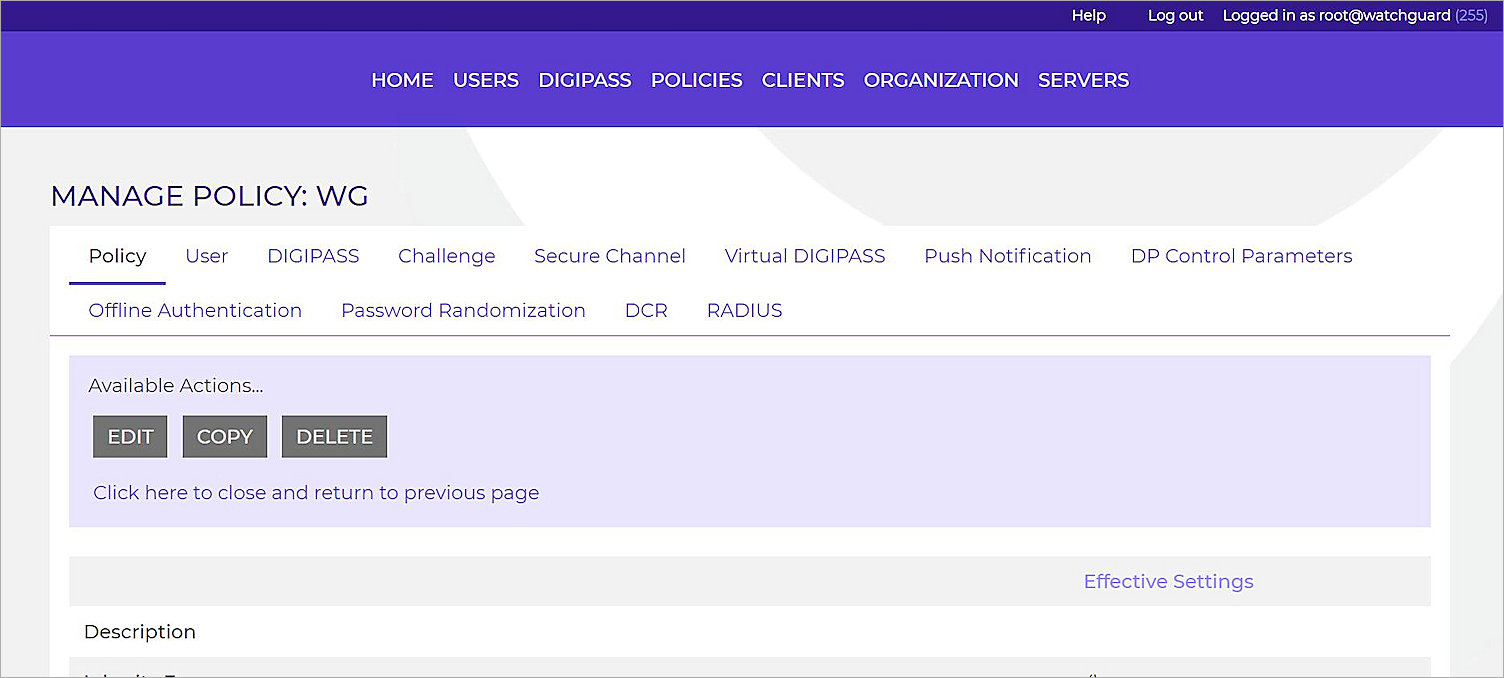
Task: Open the Virtual DIGIPASS tab
Action: (804, 256)
